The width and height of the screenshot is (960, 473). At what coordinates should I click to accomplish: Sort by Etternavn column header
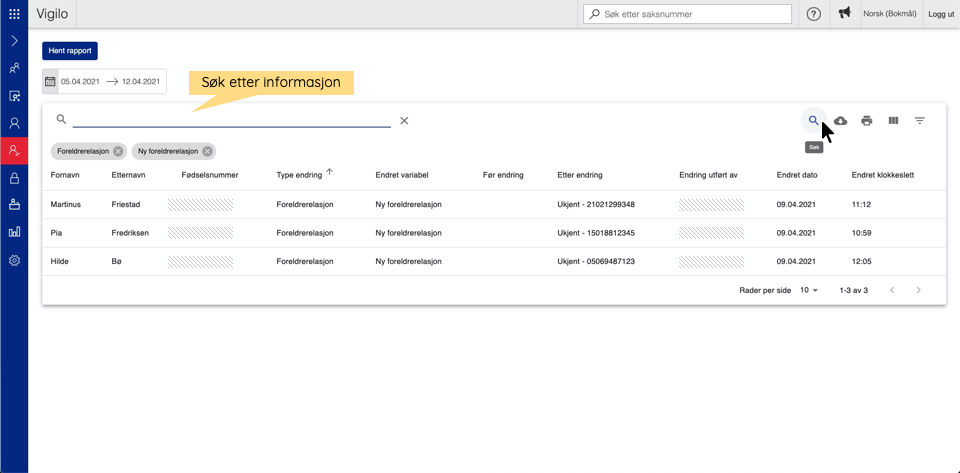point(129,175)
